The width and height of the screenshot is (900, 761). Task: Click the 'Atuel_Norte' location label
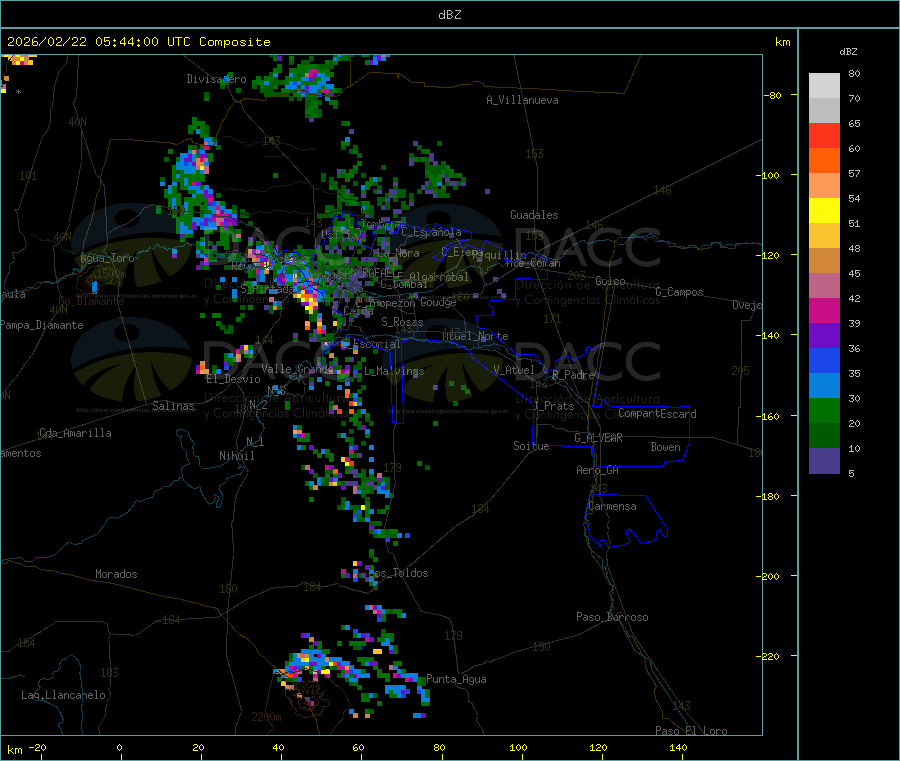pos(475,336)
